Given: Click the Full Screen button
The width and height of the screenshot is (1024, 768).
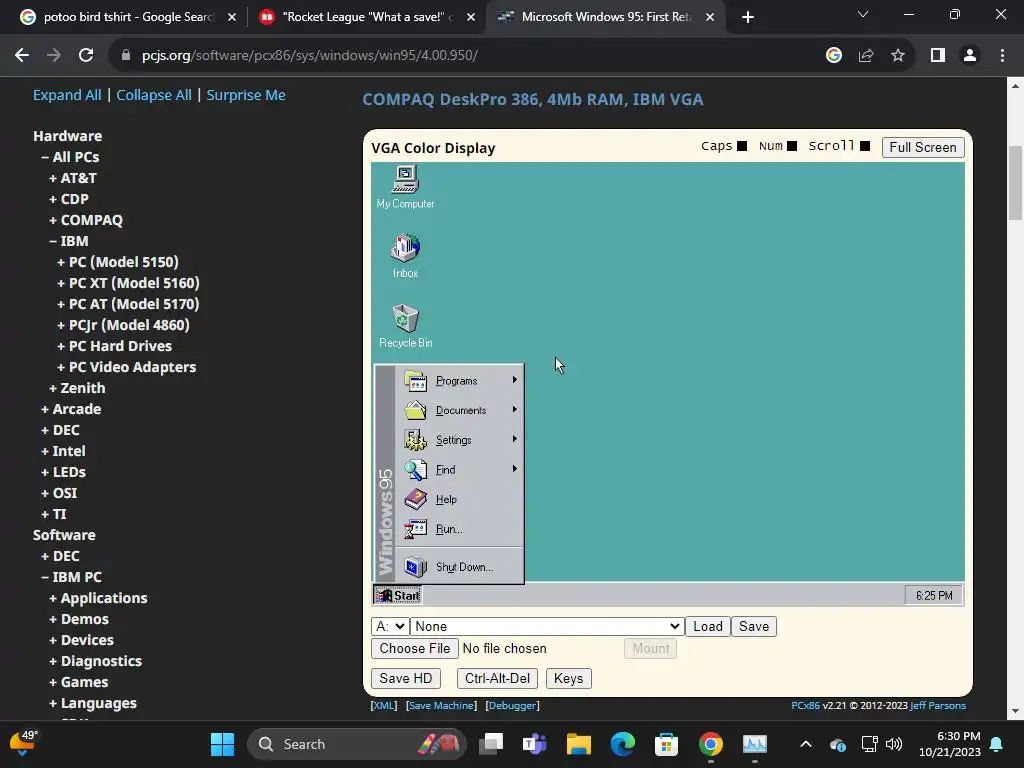Looking at the screenshot, I should click(922, 148).
